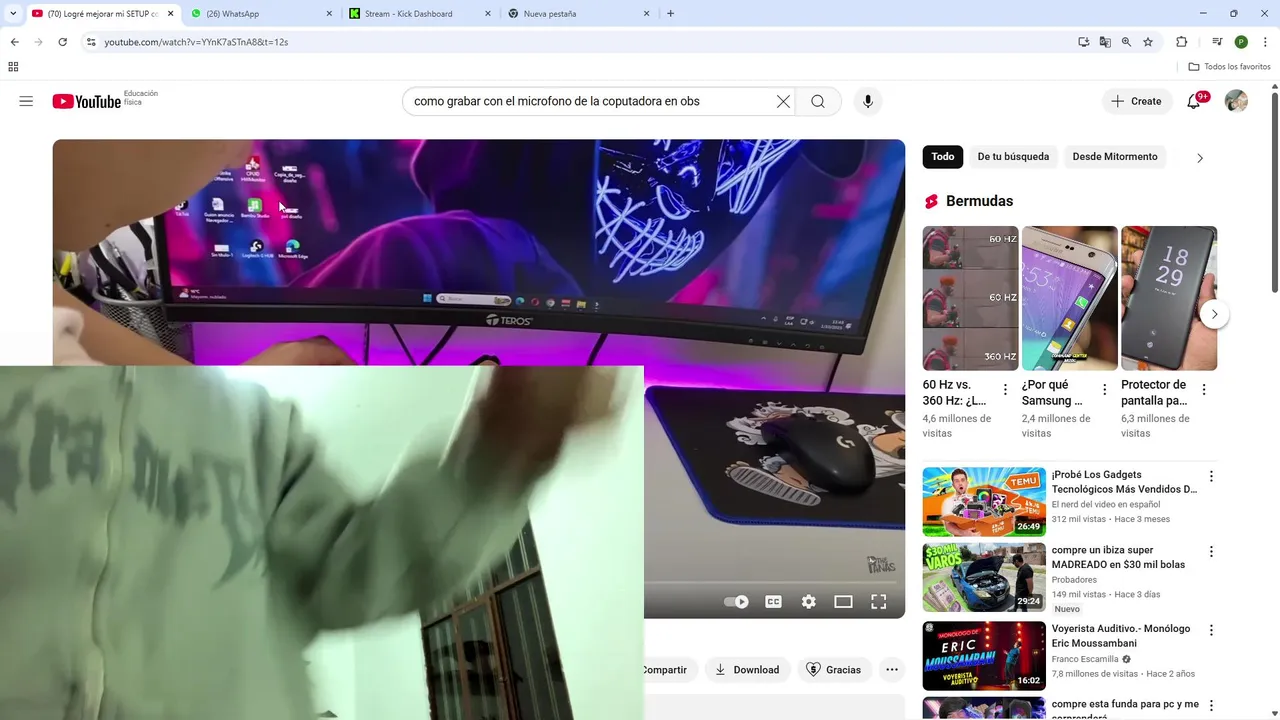Image resolution: width=1280 pixels, height=720 pixels.
Task: Go to the YouTube home logo
Action: coord(87,101)
